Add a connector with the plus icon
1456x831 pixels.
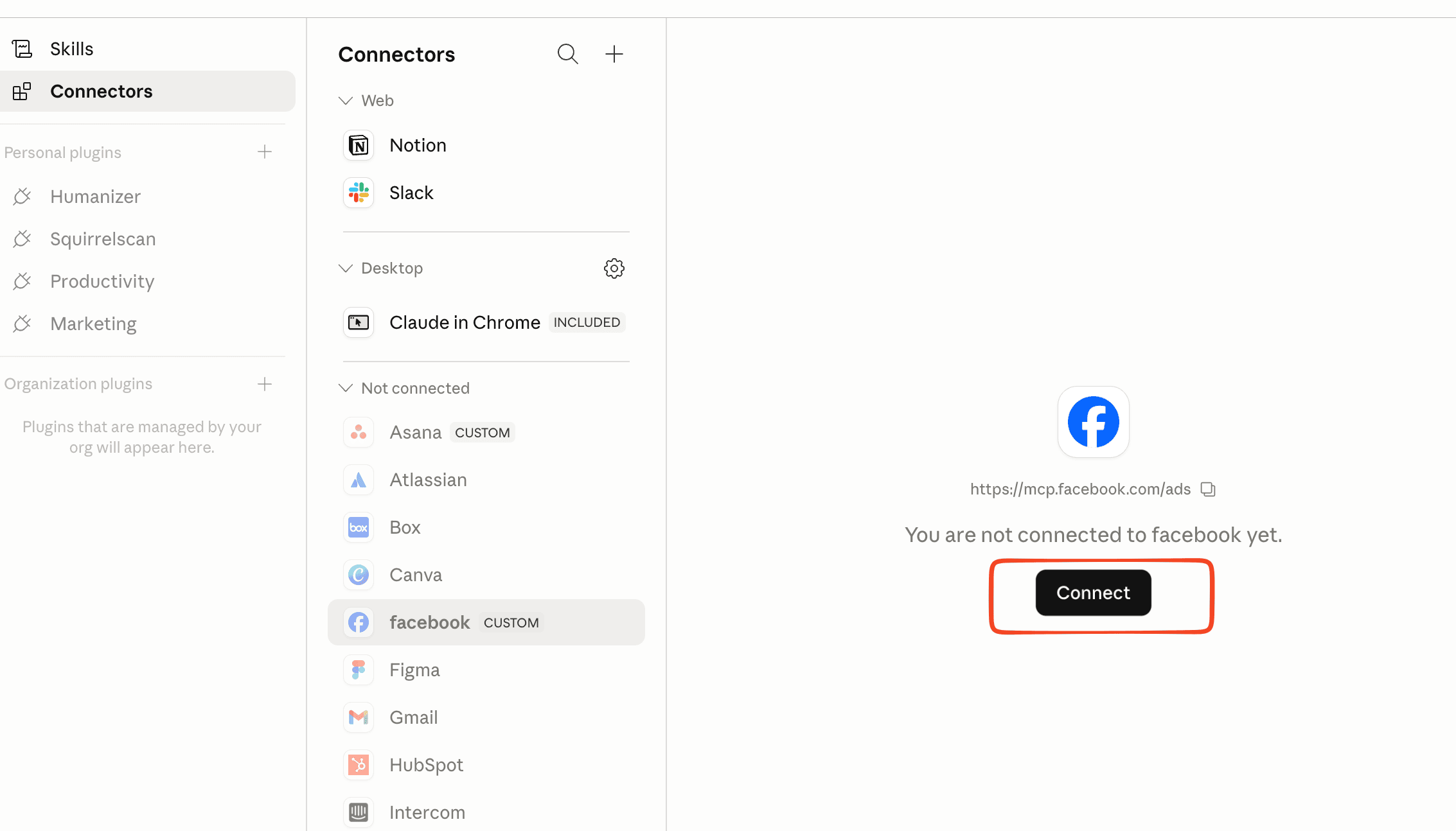click(x=614, y=54)
